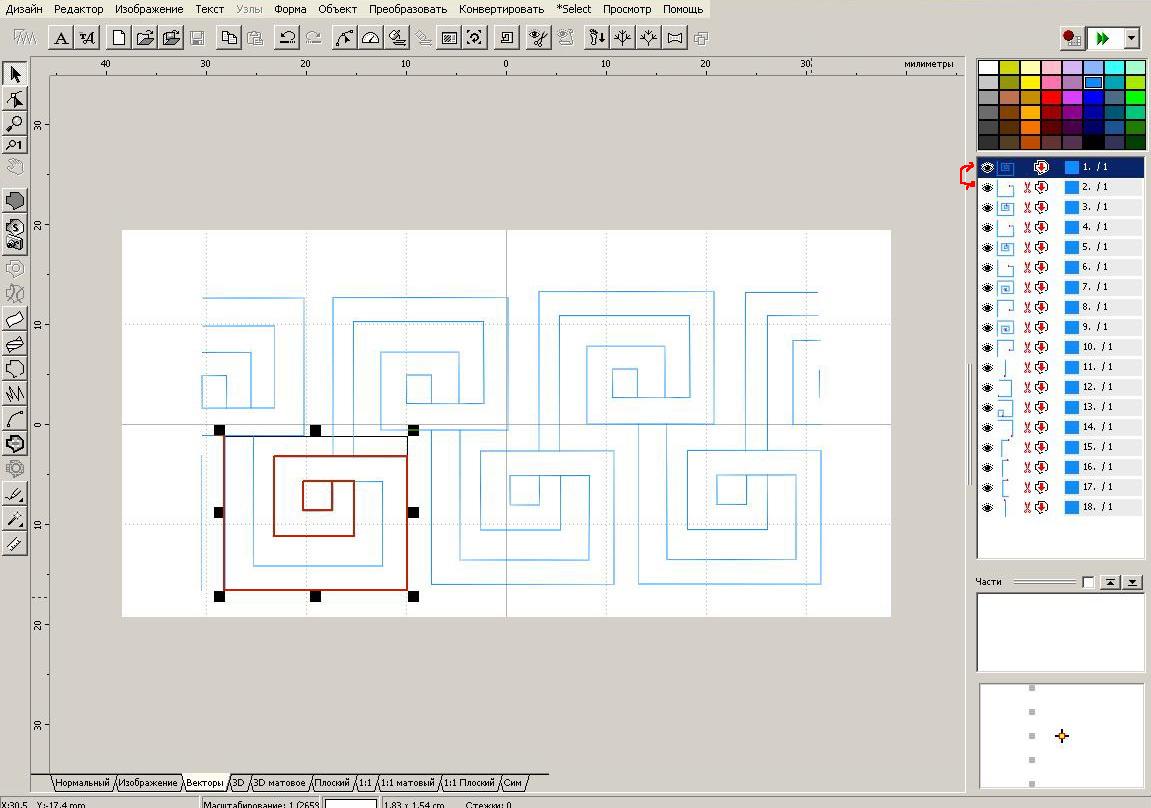Toggle visibility of object 10
Screen dimensions: 1151x808
click(987, 348)
